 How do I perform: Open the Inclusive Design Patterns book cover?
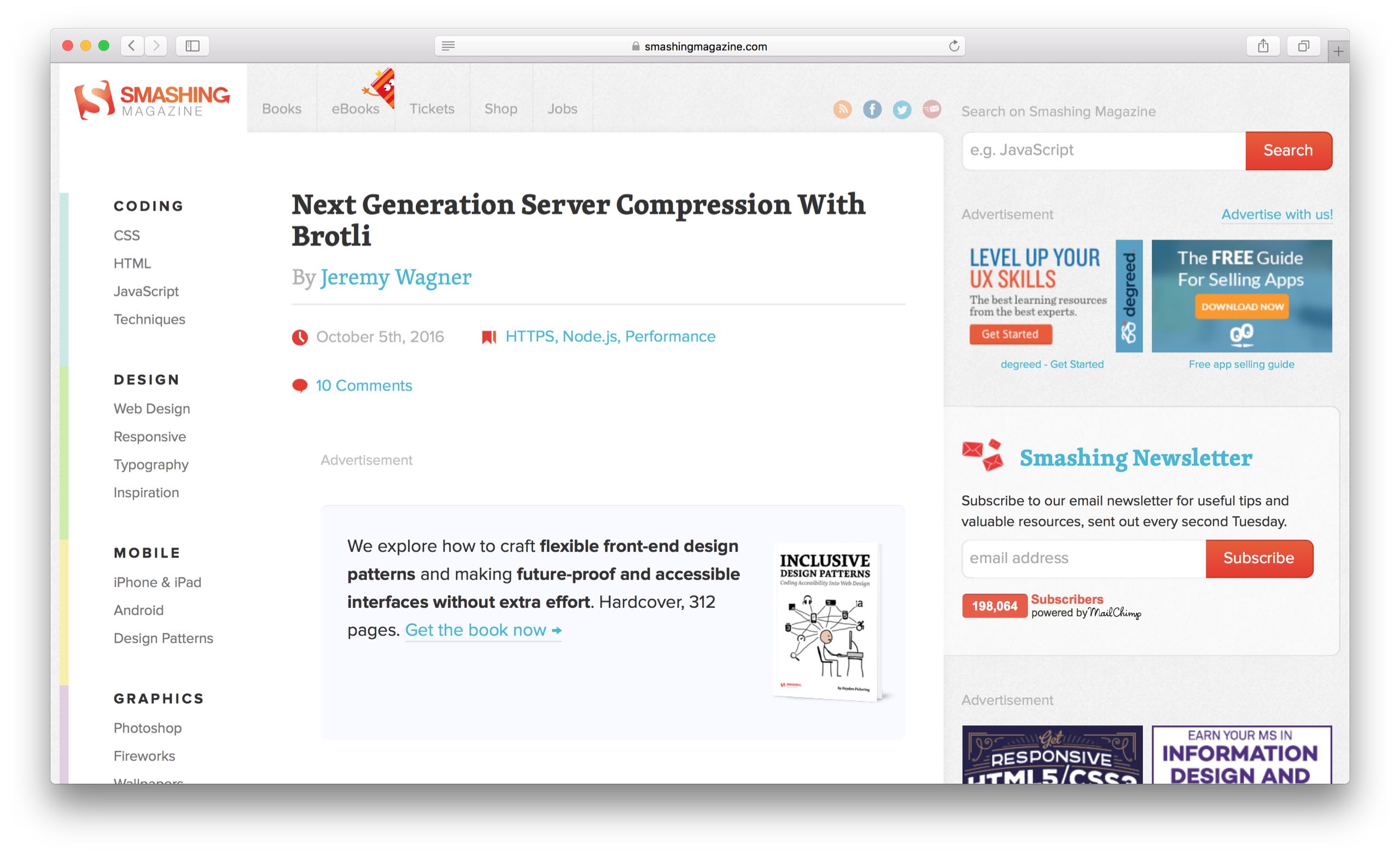point(828,621)
